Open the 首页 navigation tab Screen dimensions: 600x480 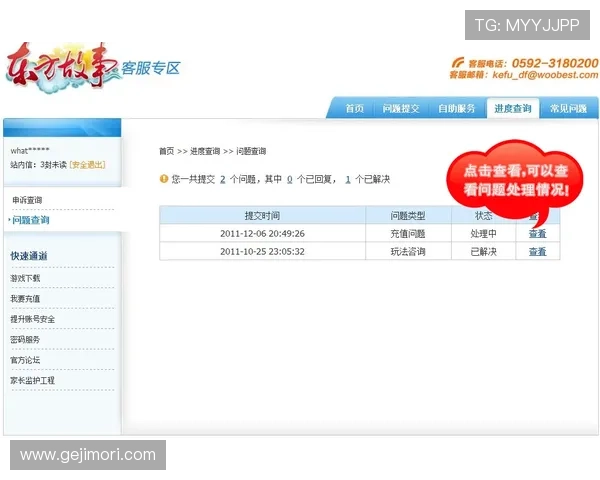[354, 108]
